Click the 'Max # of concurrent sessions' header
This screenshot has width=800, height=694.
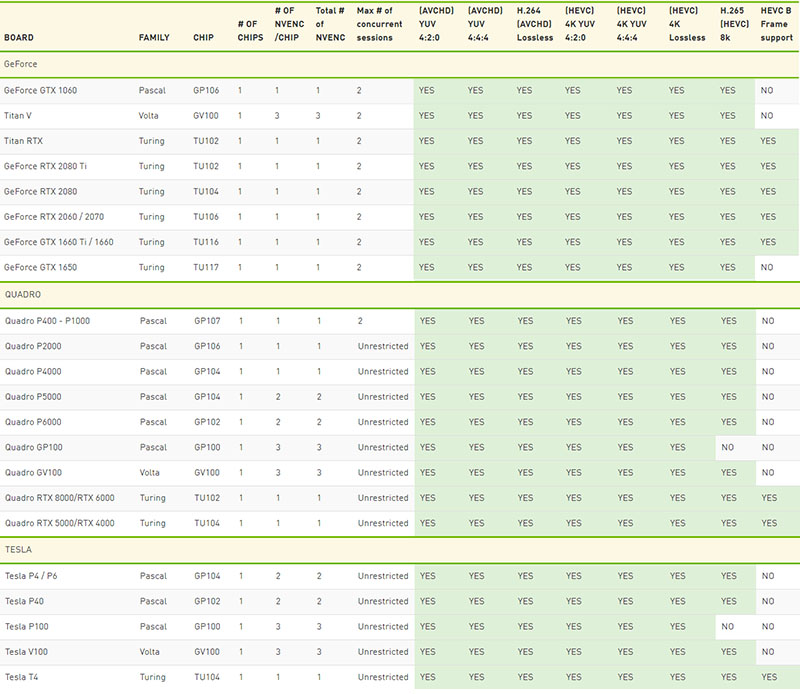pos(380,24)
